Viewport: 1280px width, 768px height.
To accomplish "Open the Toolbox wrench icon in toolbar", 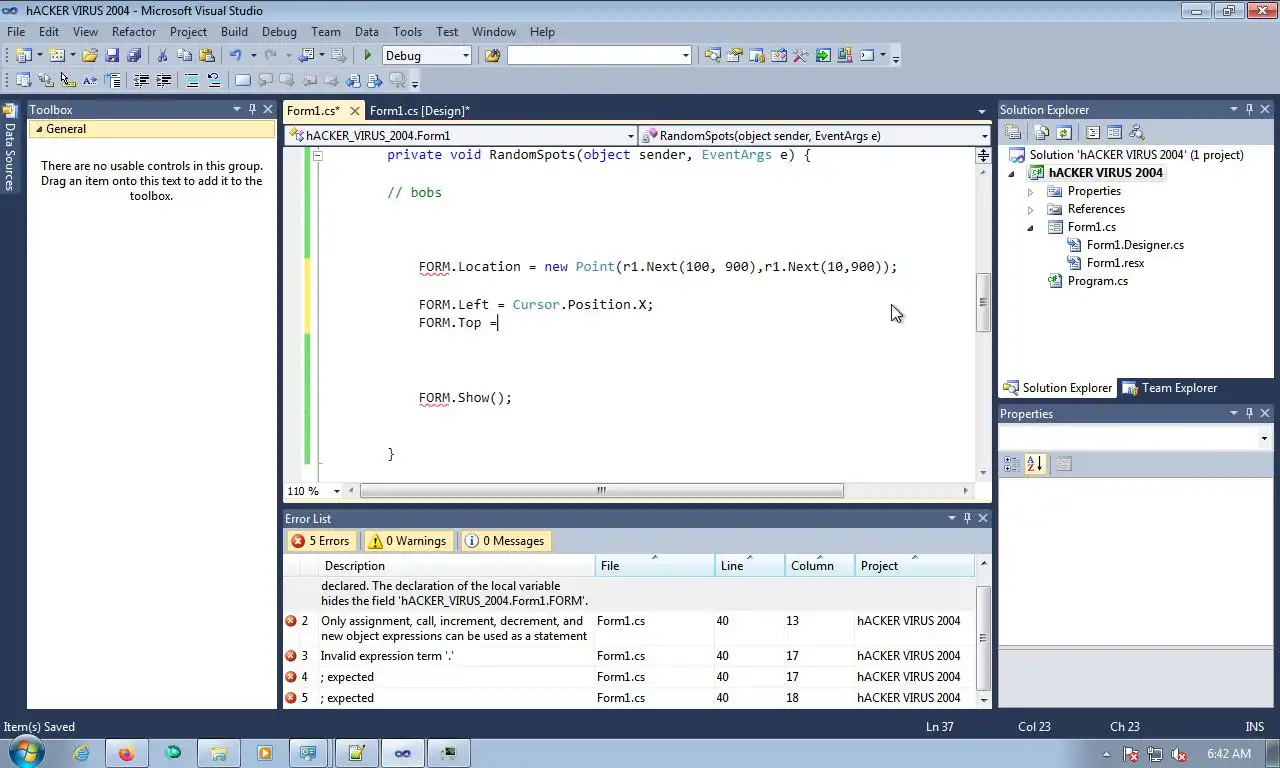I will pos(800,56).
